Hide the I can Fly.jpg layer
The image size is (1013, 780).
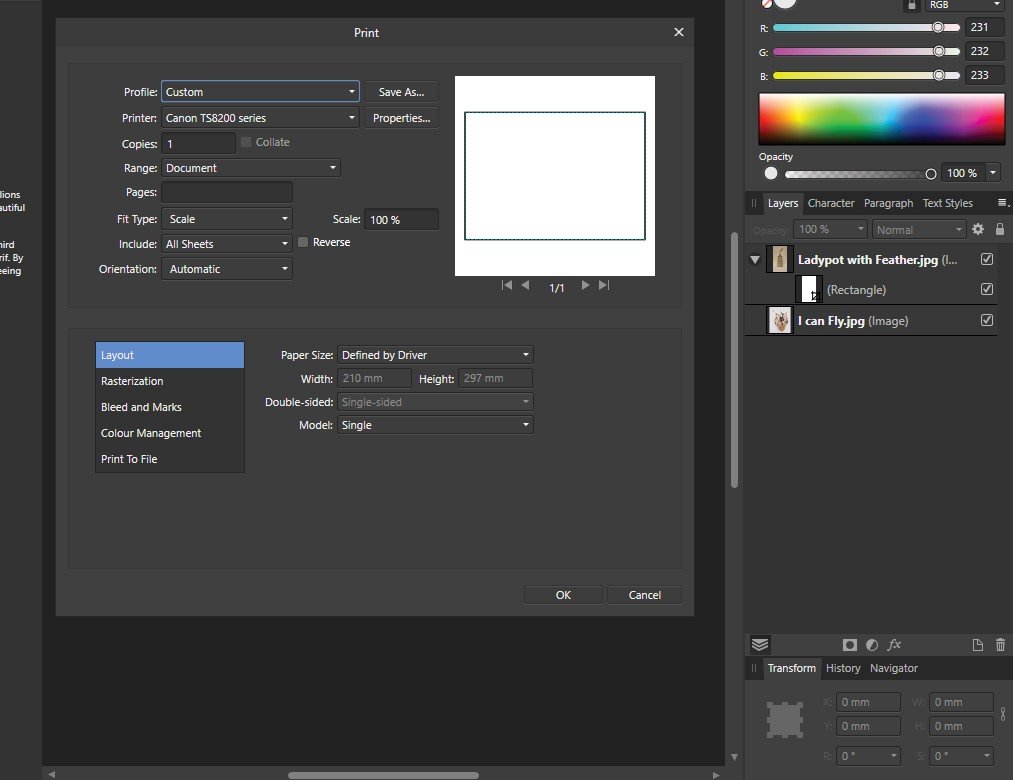(987, 320)
